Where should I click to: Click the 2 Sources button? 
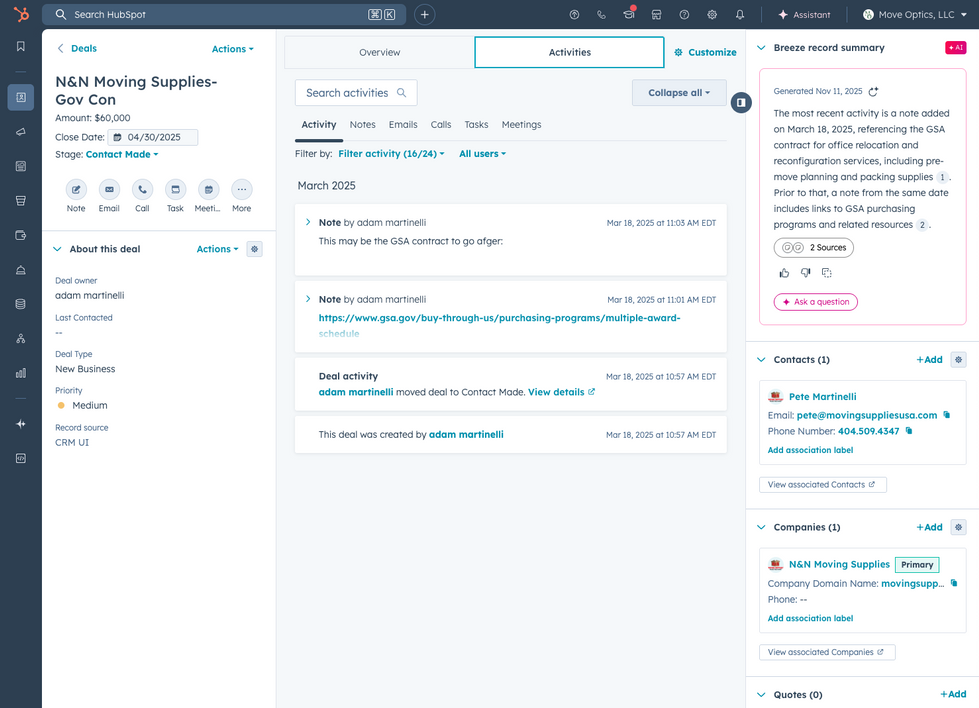pos(814,248)
